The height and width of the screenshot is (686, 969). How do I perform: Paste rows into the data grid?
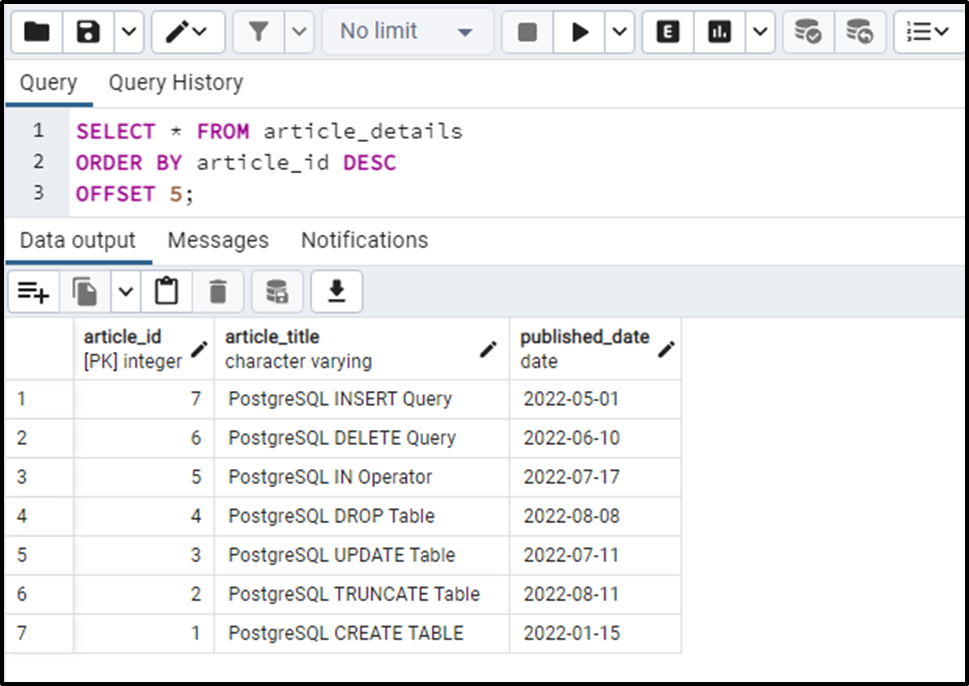[x=166, y=291]
